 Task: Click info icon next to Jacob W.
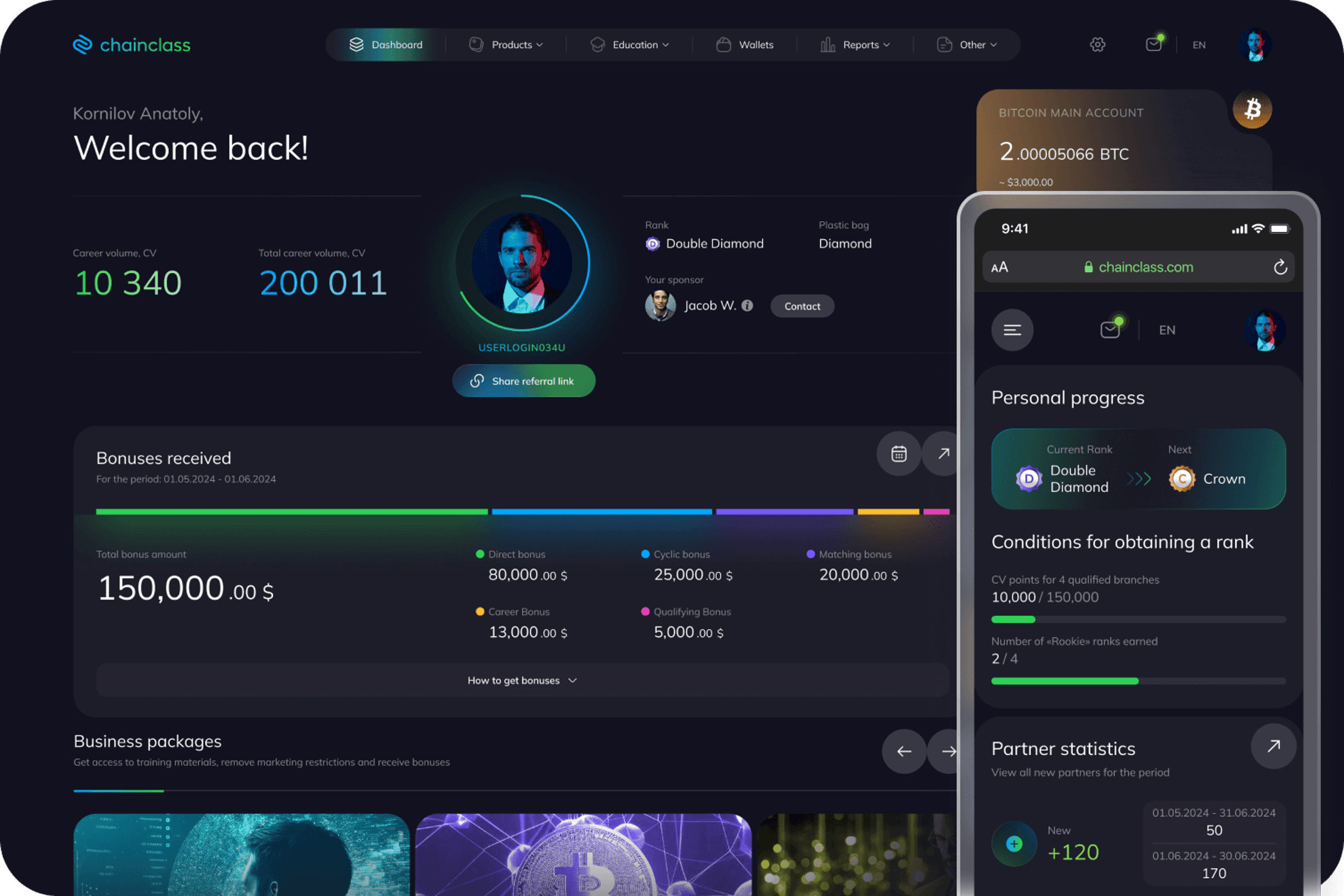point(747,306)
